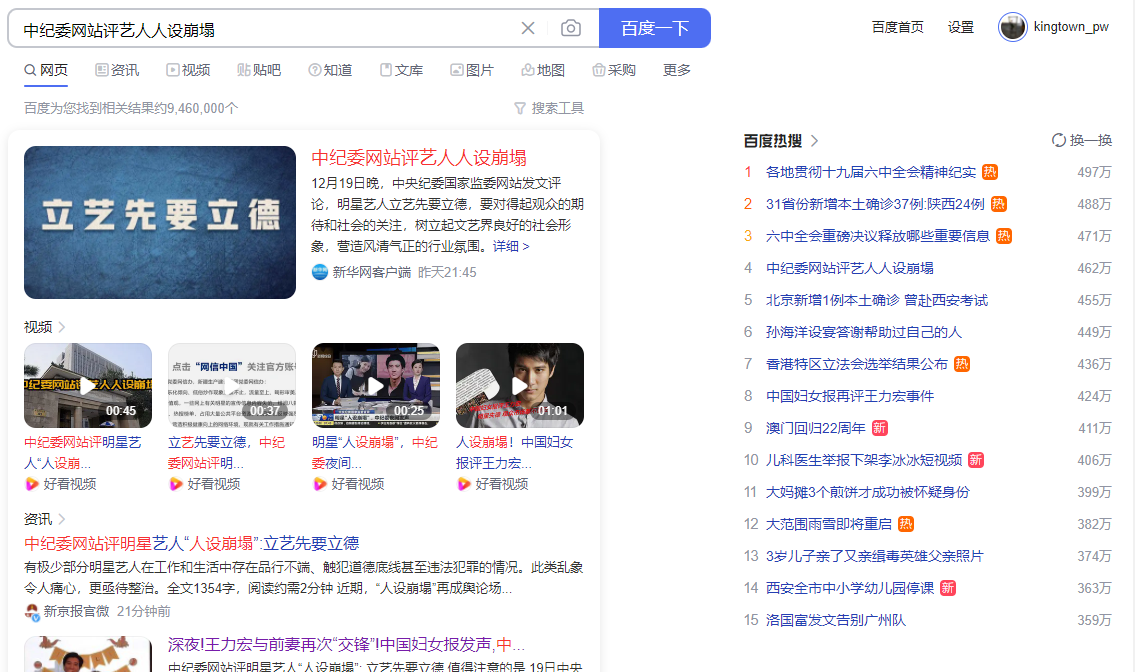Open hot search 大妈摊3个煎饼才成功被怀疑身份
This screenshot has height=672, width=1135.
click(x=867, y=492)
